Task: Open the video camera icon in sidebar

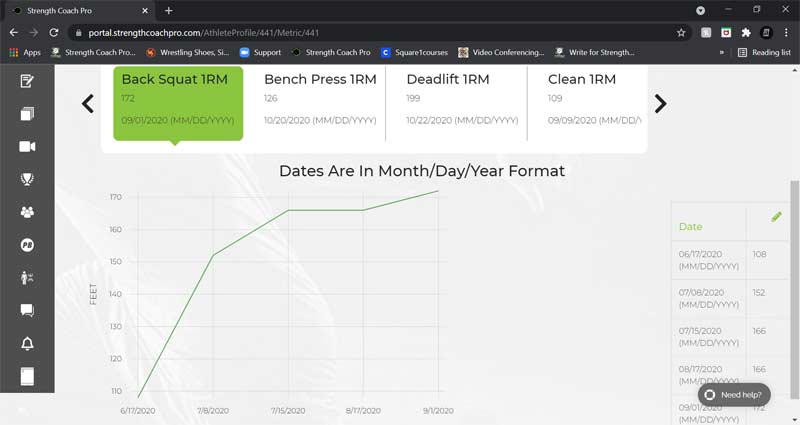Action: coord(27,147)
